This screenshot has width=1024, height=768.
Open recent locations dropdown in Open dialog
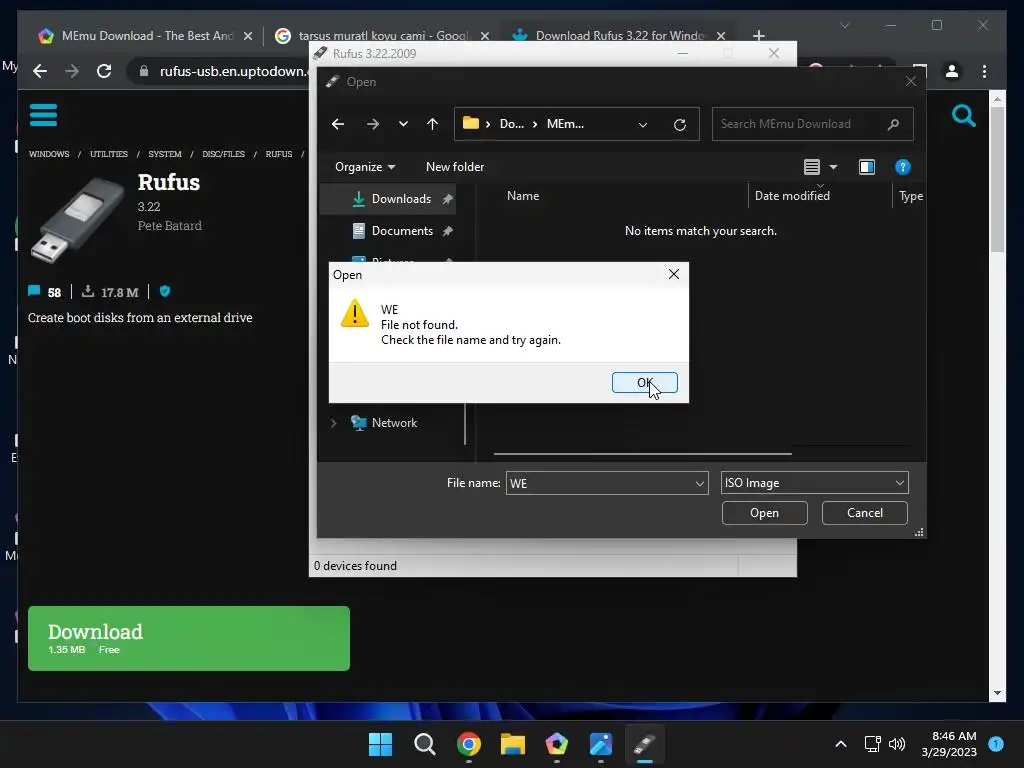[x=403, y=124]
